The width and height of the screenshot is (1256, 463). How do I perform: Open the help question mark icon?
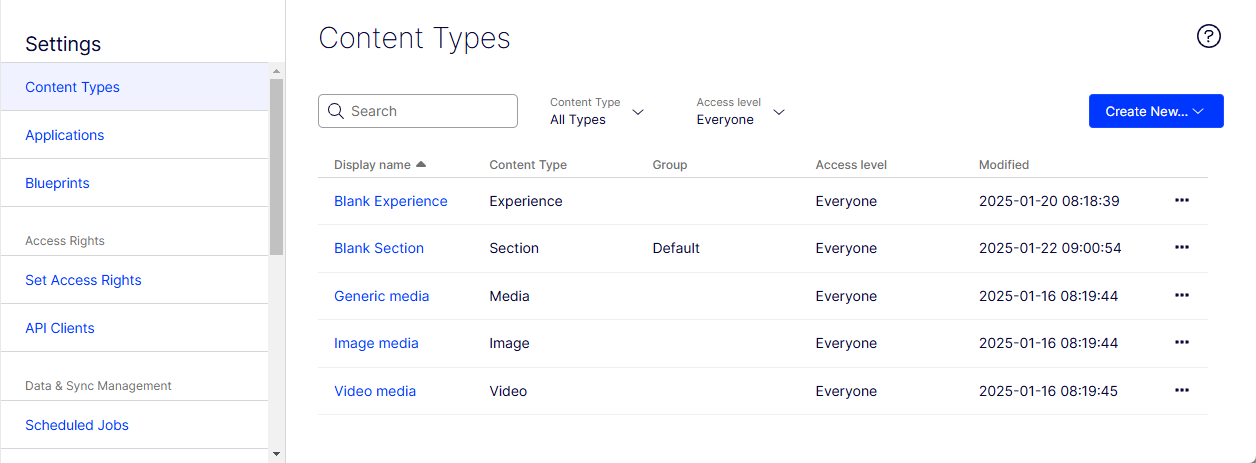pyautogui.click(x=1209, y=37)
